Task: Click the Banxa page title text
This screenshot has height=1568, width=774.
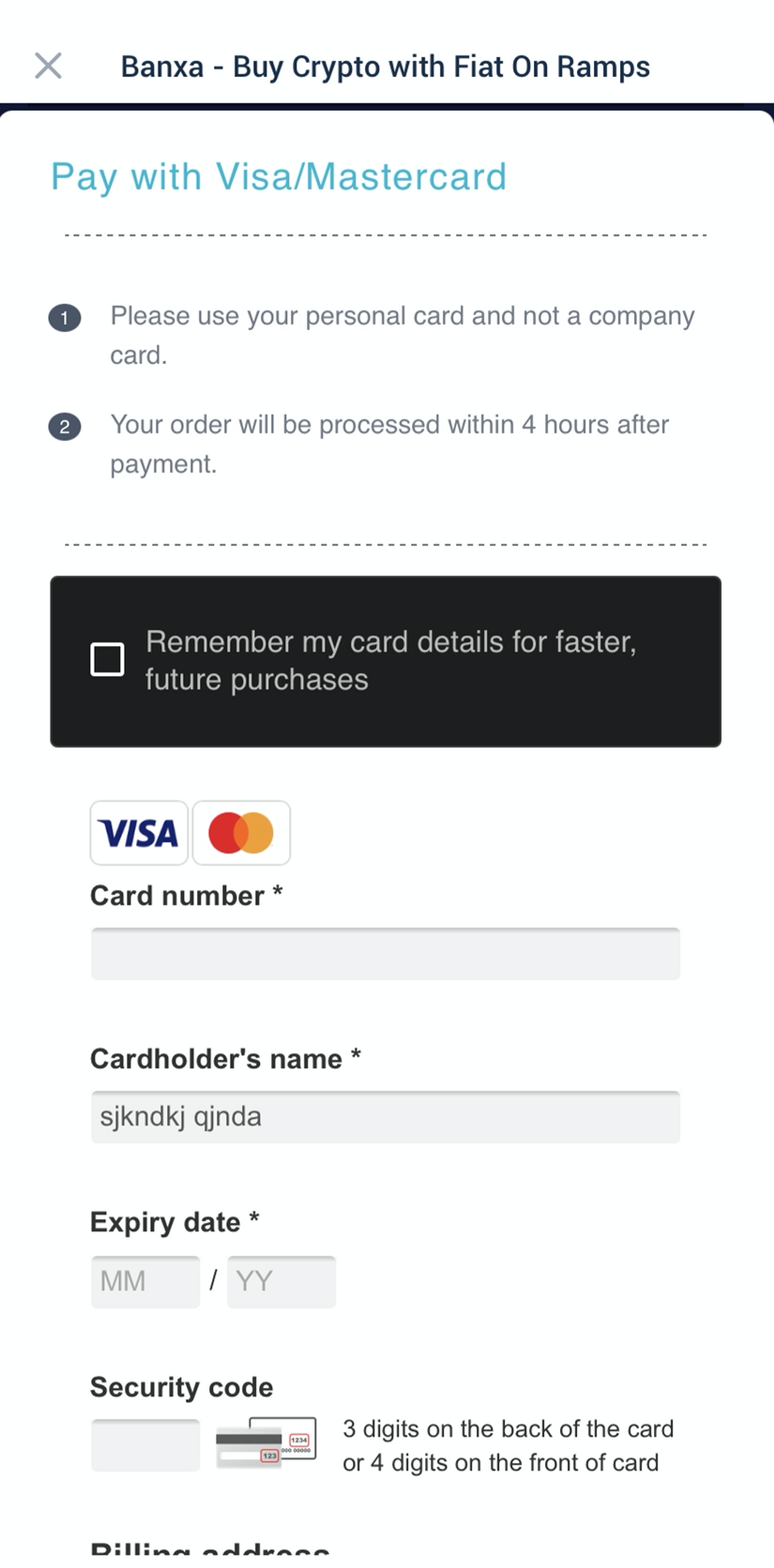Action: click(385, 67)
